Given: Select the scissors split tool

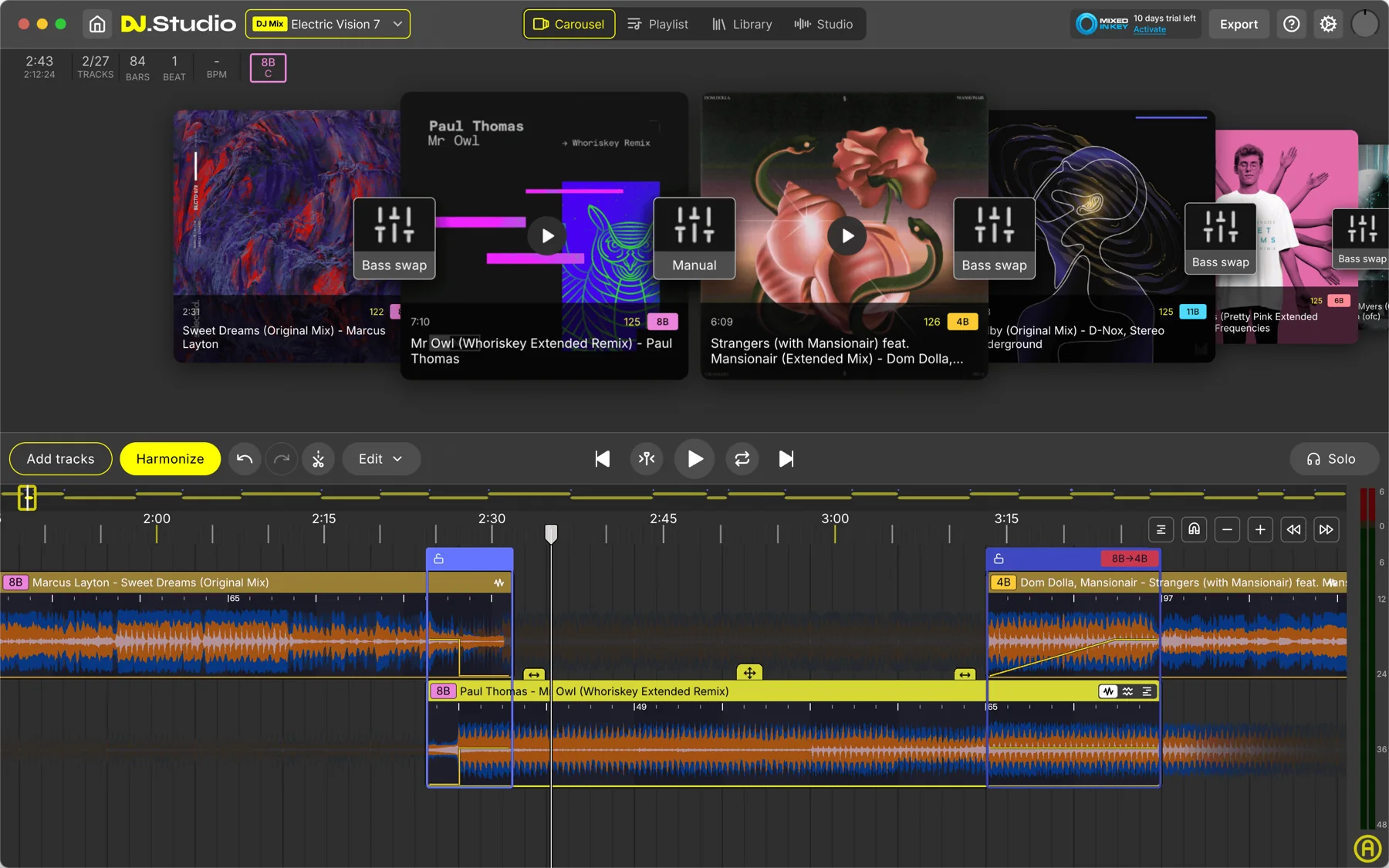Looking at the screenshot, I should [x=318, y=459].
